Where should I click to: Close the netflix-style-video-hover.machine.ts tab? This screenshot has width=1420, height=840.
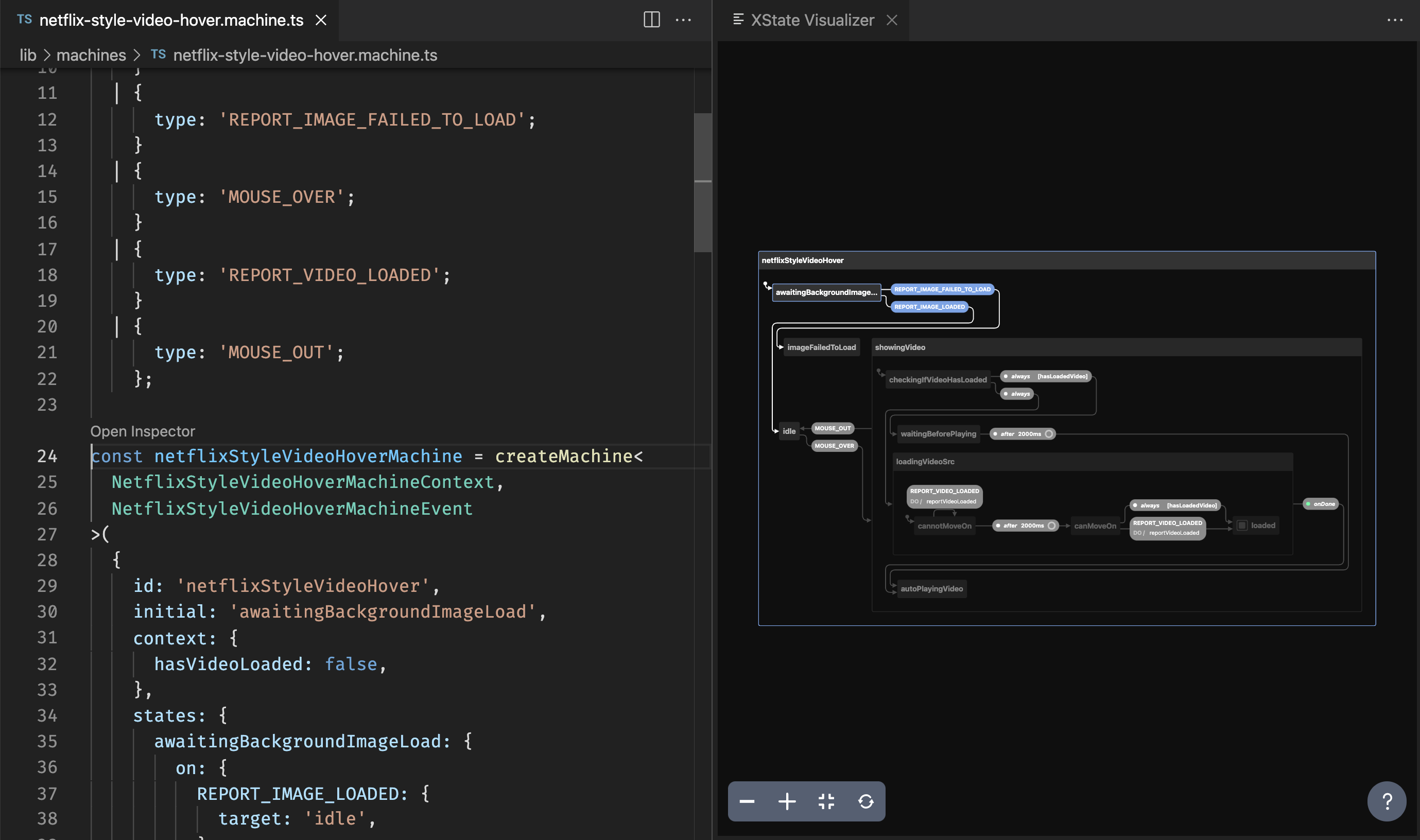point(321,21)
